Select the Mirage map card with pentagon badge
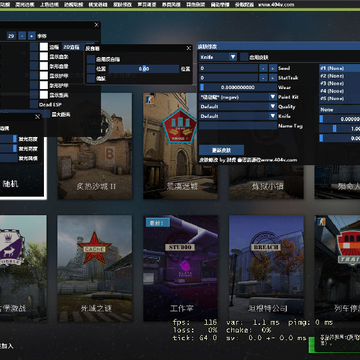This screenshot has width=360, height=360. [180, 146]
